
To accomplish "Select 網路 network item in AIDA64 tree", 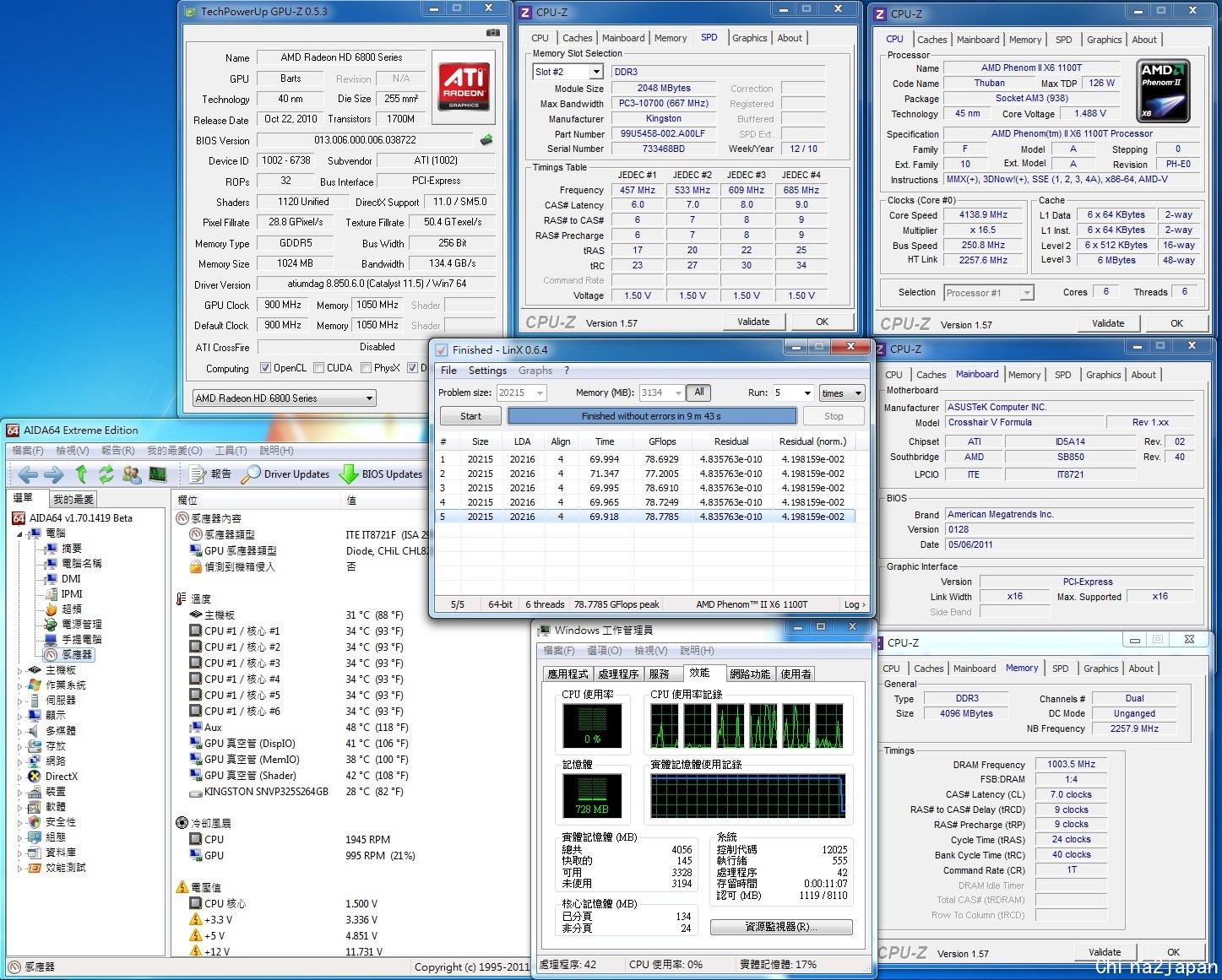I will 47,761.
